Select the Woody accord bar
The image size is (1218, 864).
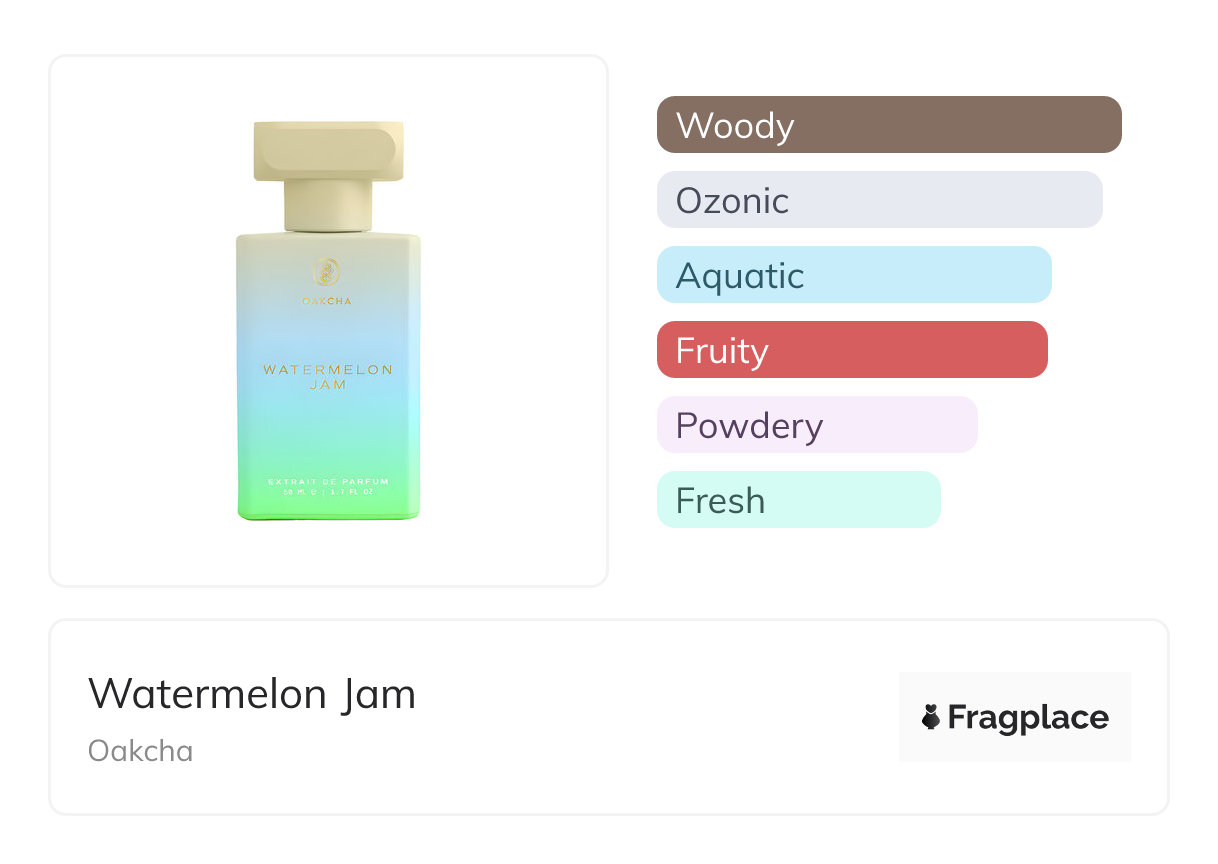pos(888,125)
